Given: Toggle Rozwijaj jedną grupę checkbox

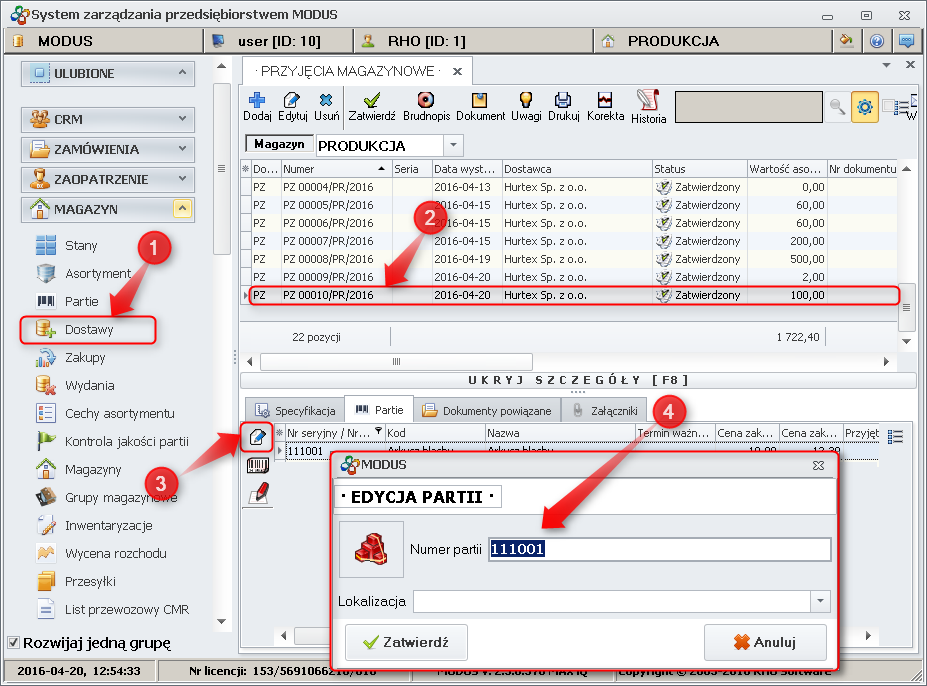Looking at the screenshot, I should (12, 642).
